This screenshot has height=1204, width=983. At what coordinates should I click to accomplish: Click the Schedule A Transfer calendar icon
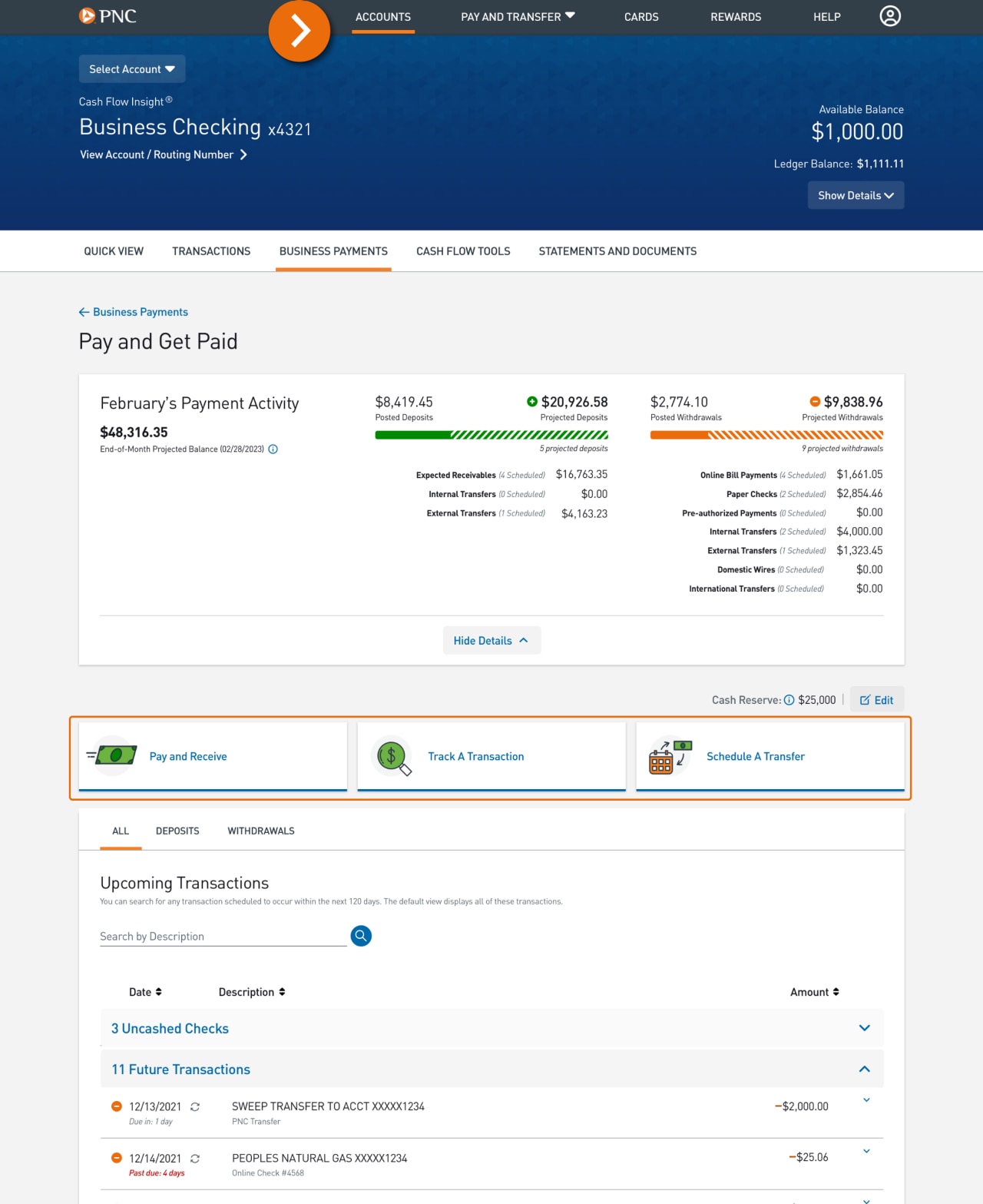coord(668,756)
